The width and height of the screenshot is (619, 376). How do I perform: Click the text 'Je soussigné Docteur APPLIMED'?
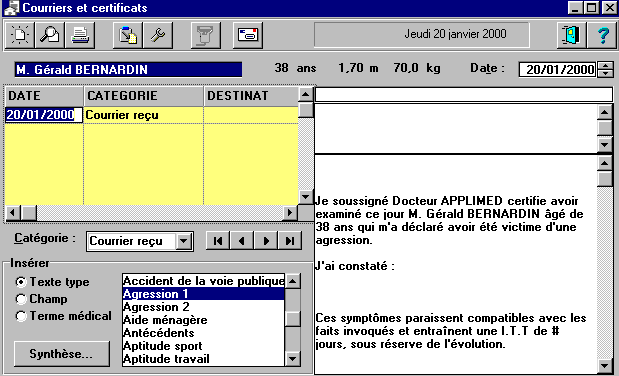pyautogui.click(x=409, y=201)
